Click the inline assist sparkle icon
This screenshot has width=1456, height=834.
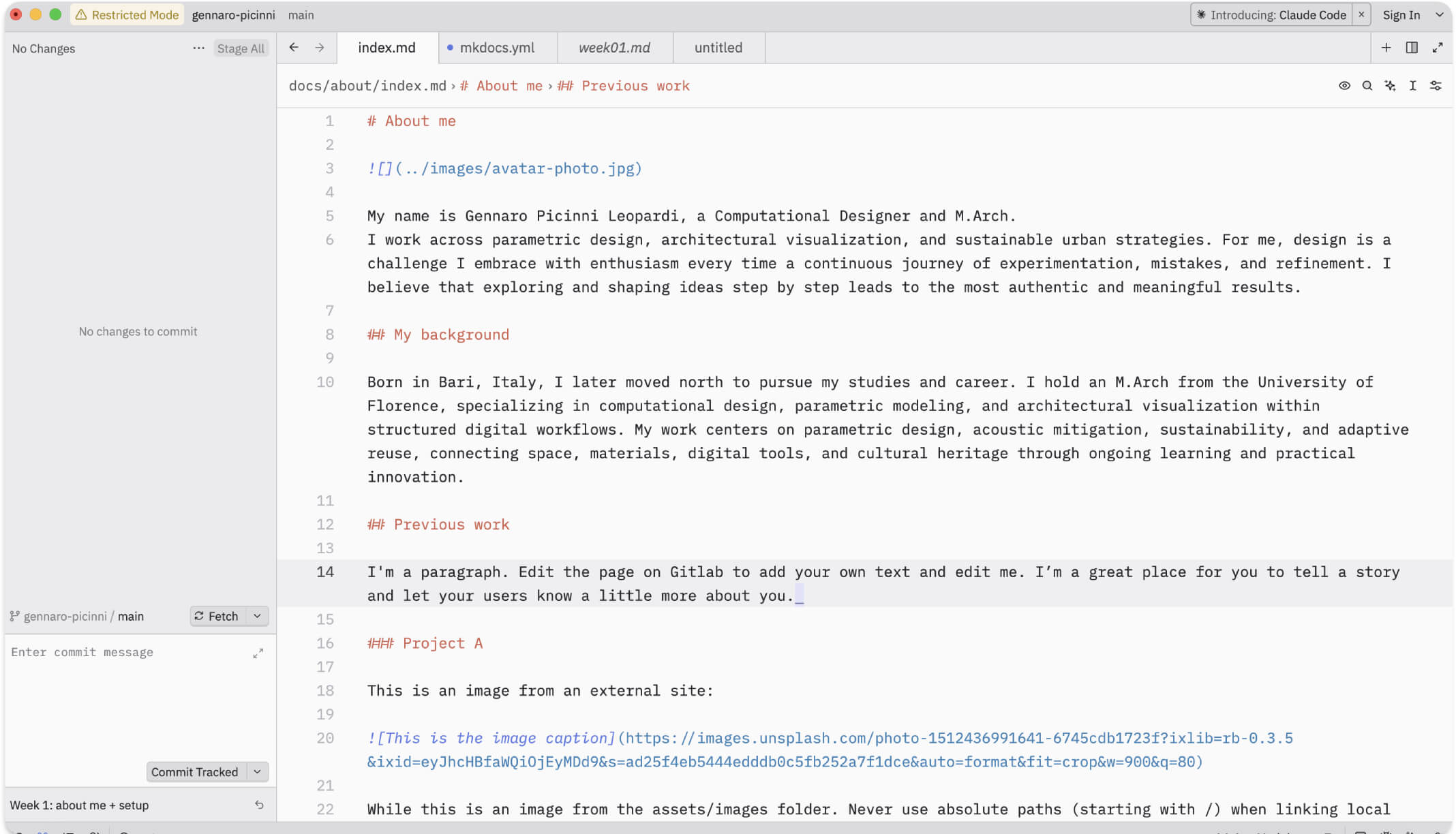[1390, 86]
